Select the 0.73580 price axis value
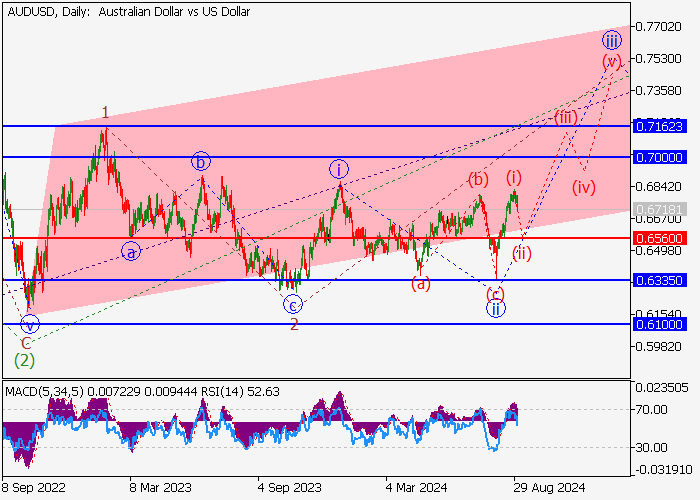This screenshot has width=700, height=500. [658, 91]
